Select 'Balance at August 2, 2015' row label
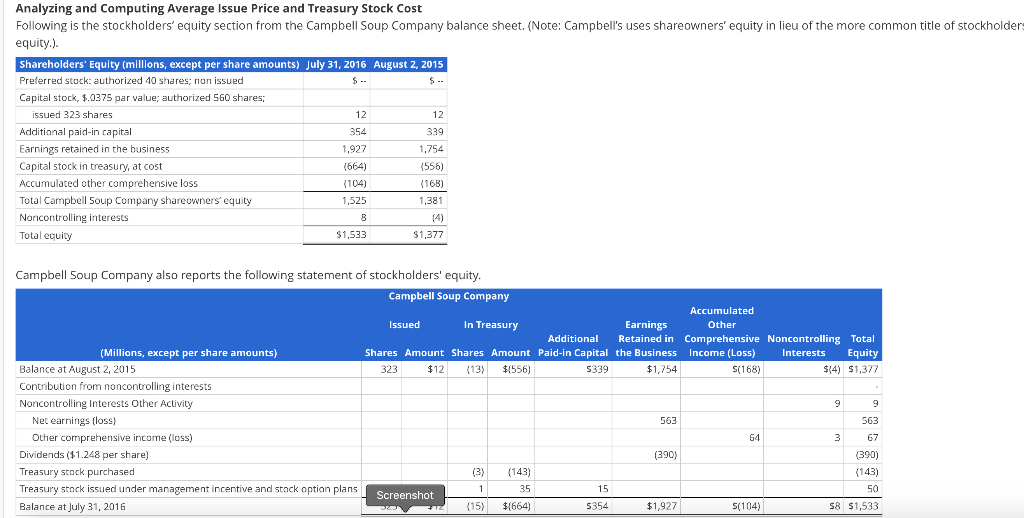The width and height of the screenshot is (1024, 518). pos(77,369)
